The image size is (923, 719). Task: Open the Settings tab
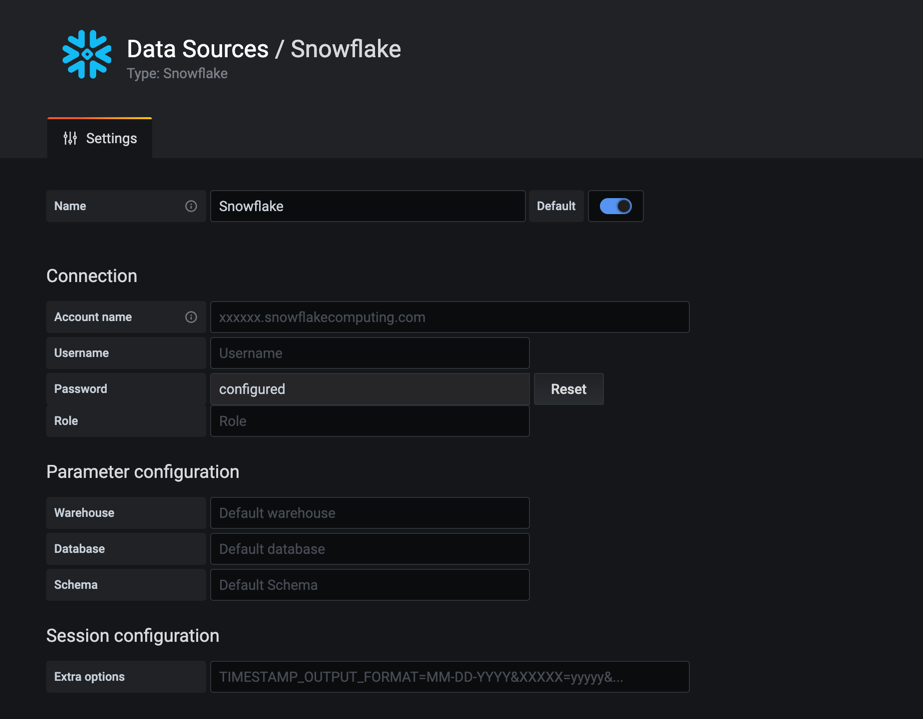click(x=99, y=138)
